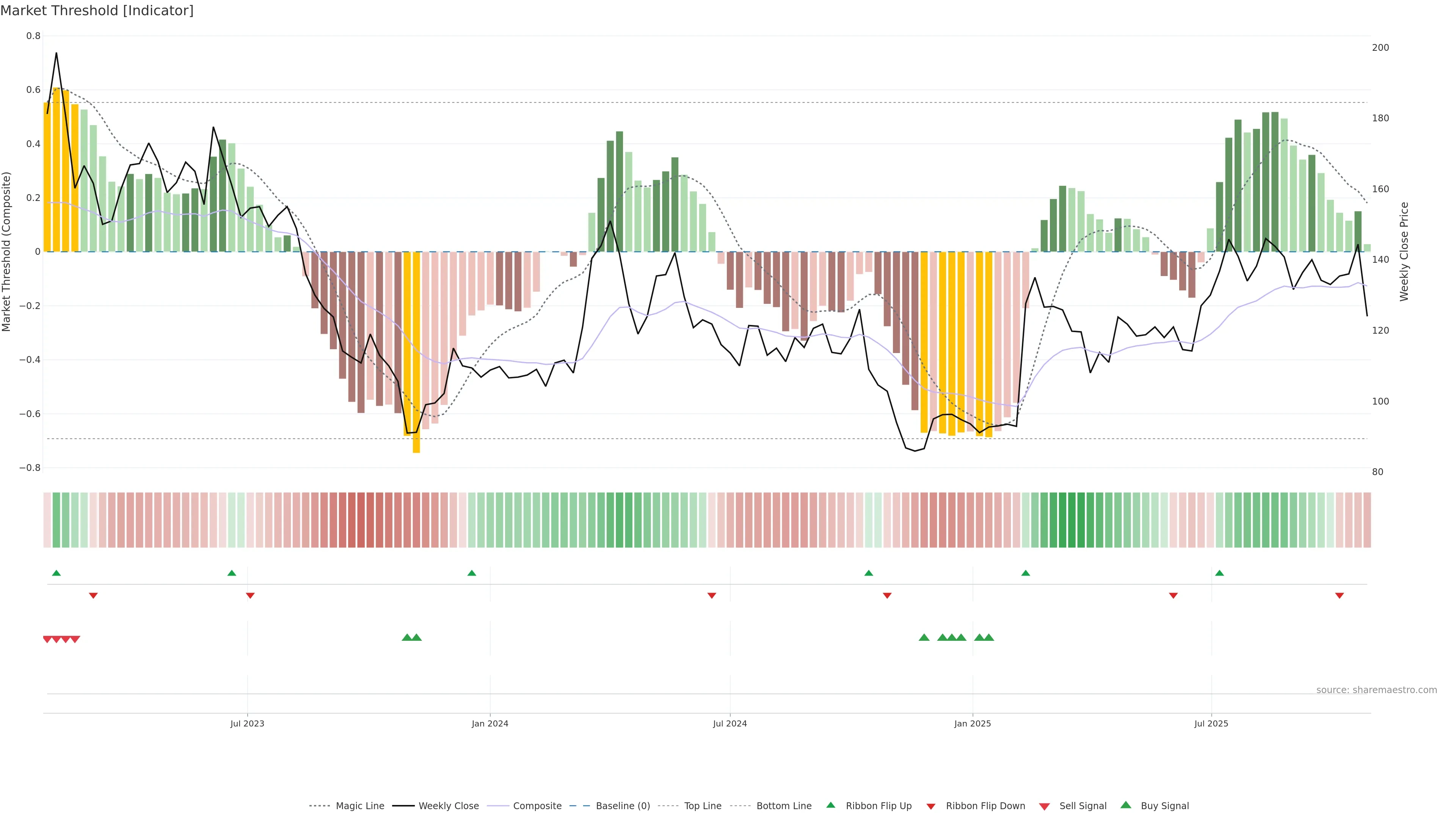Viewport: 1456px width, 819px height.
Task: Click the Buy Signal triangle icon in legend
Action: click(1125, 805)
